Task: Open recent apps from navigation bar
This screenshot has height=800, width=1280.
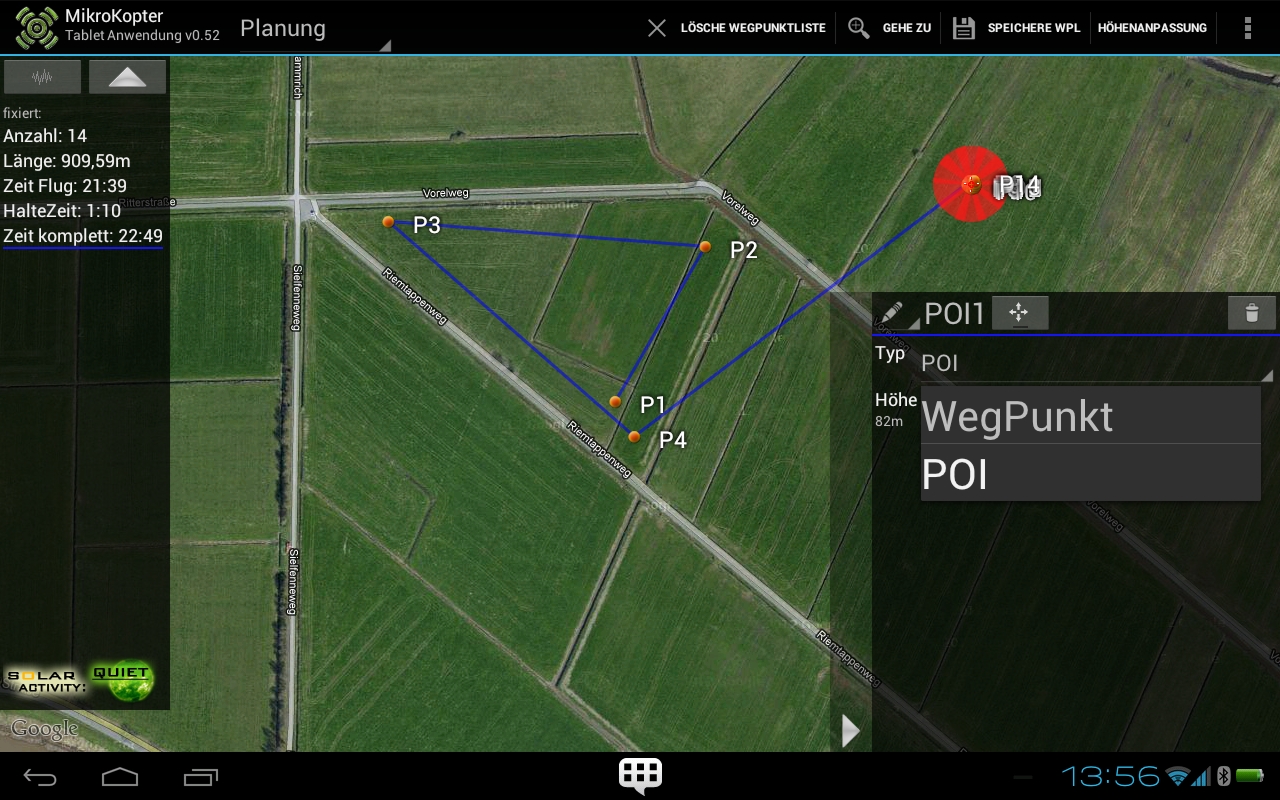Action: 200,777
